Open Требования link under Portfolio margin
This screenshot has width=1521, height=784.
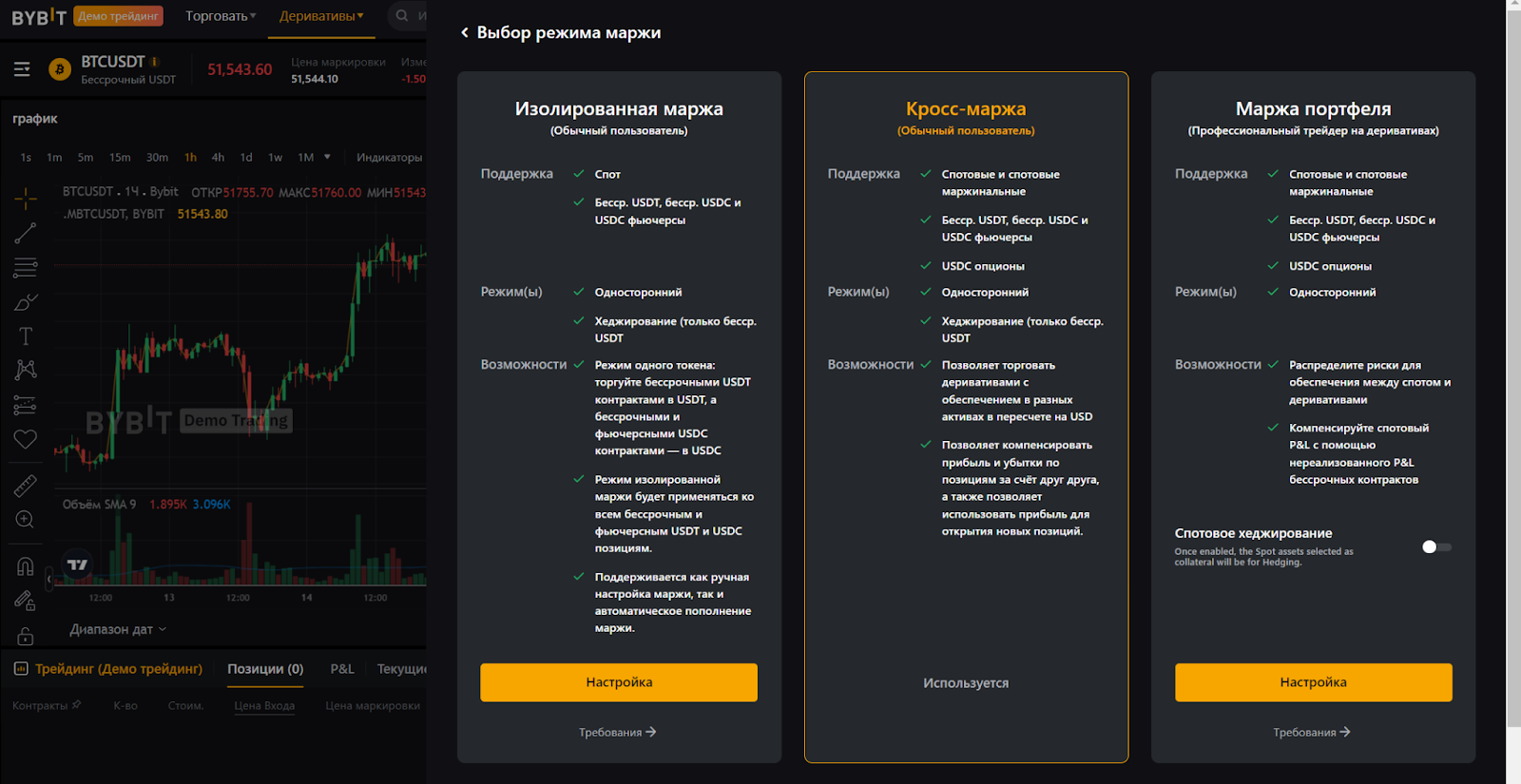1312,732
